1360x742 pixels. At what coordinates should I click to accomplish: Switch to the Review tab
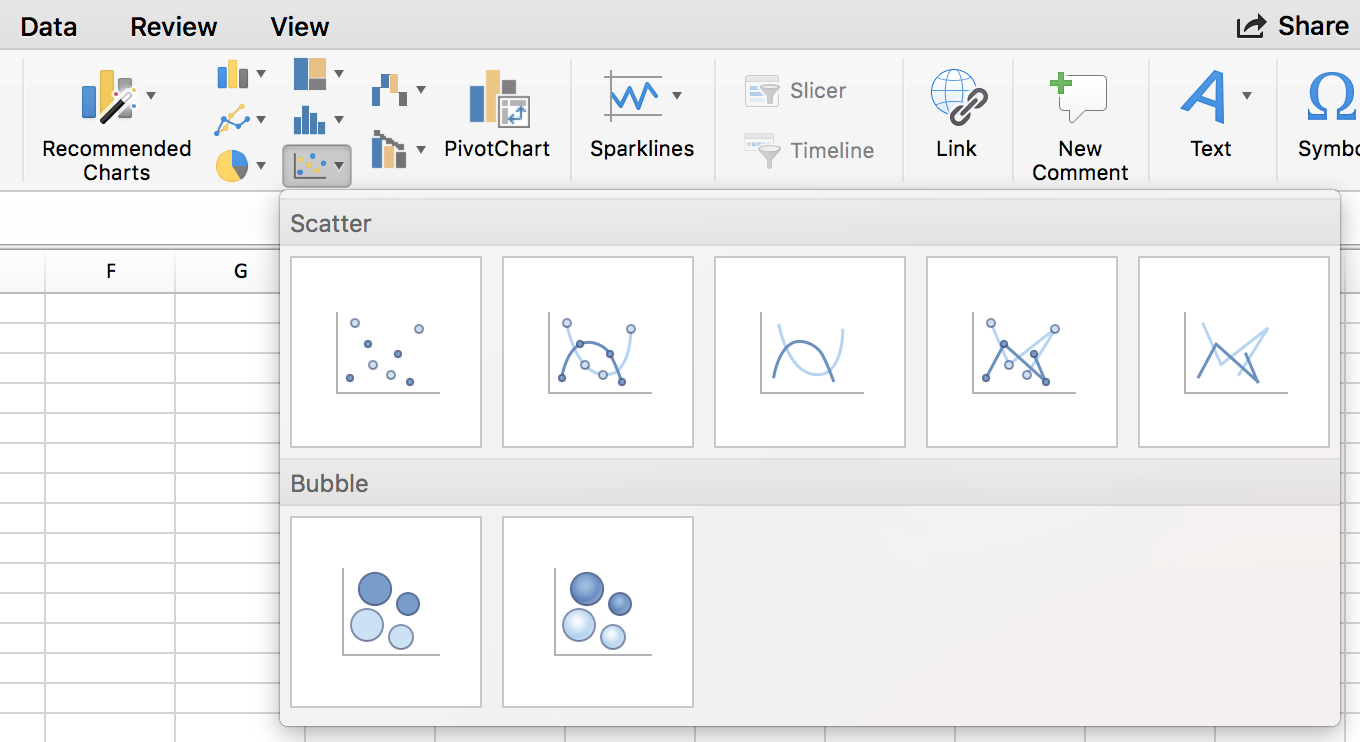coord(174,27)
